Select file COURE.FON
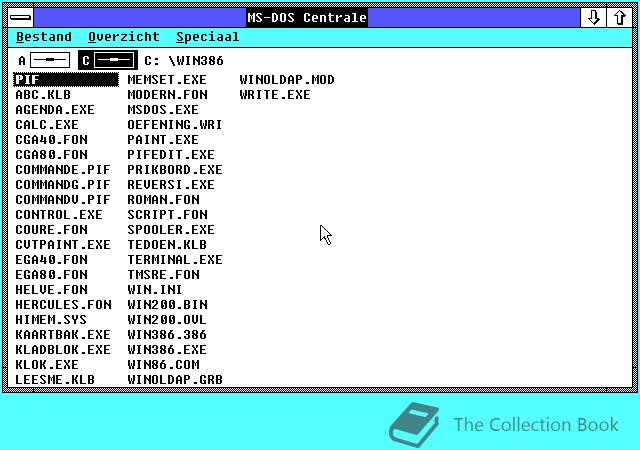640x450 pixels. pos(51,230)
